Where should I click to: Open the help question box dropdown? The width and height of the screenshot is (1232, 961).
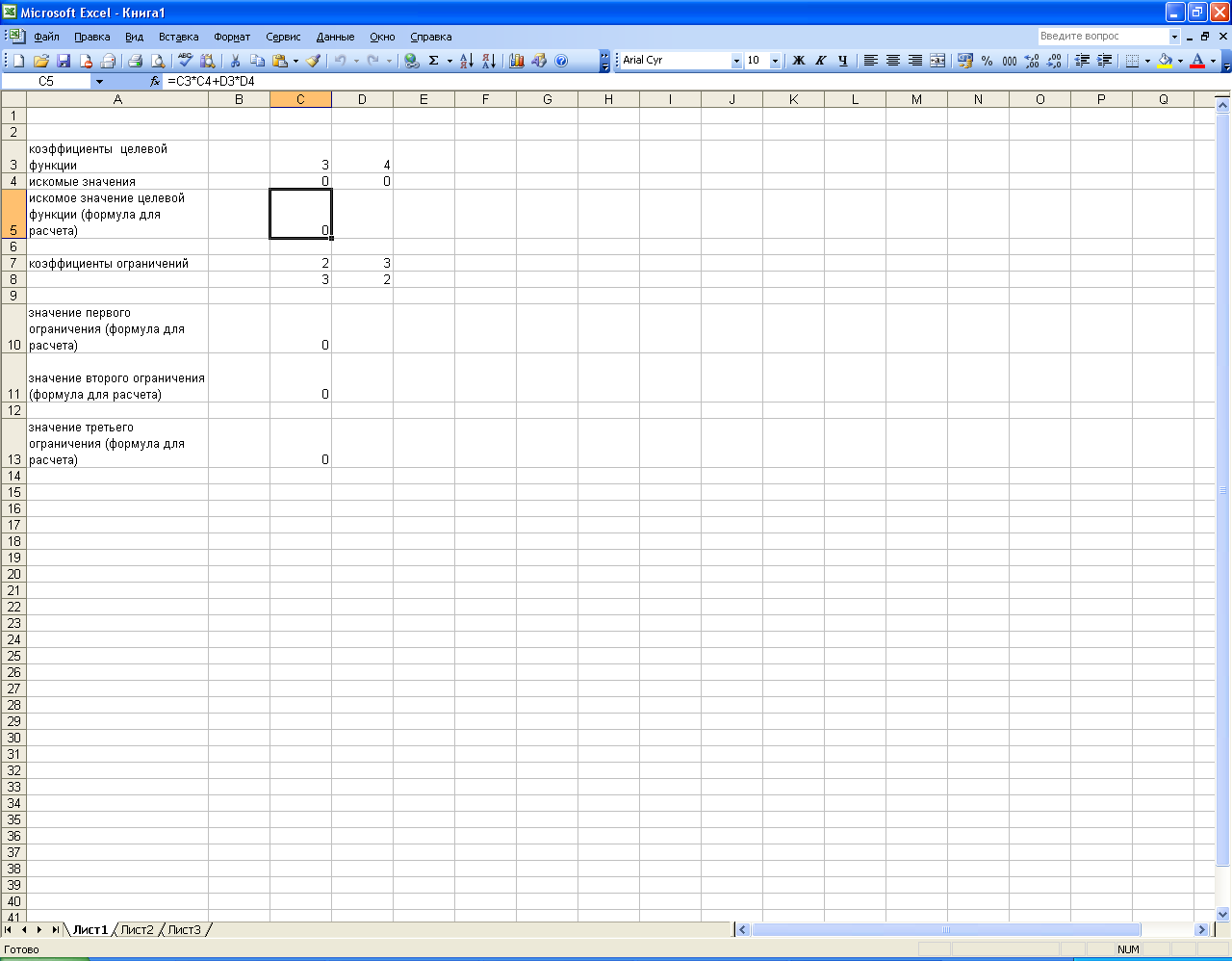pos(1174,37)
